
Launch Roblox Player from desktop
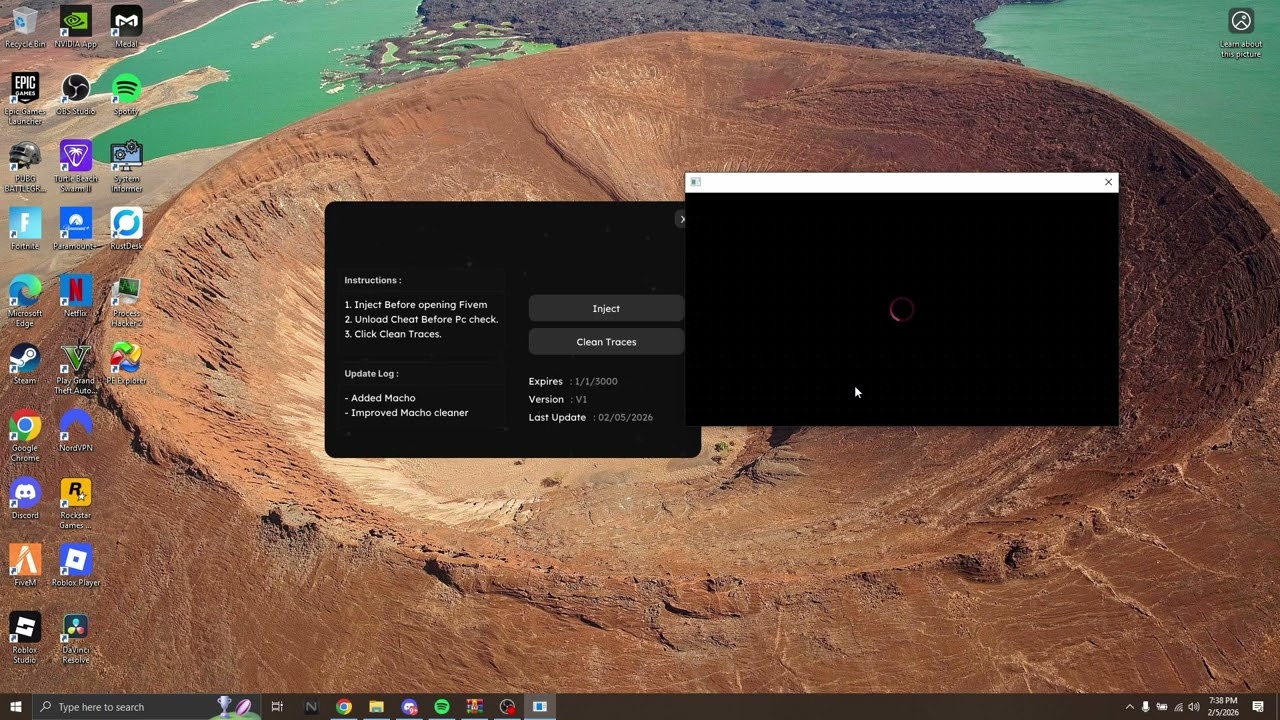point(75,565)
